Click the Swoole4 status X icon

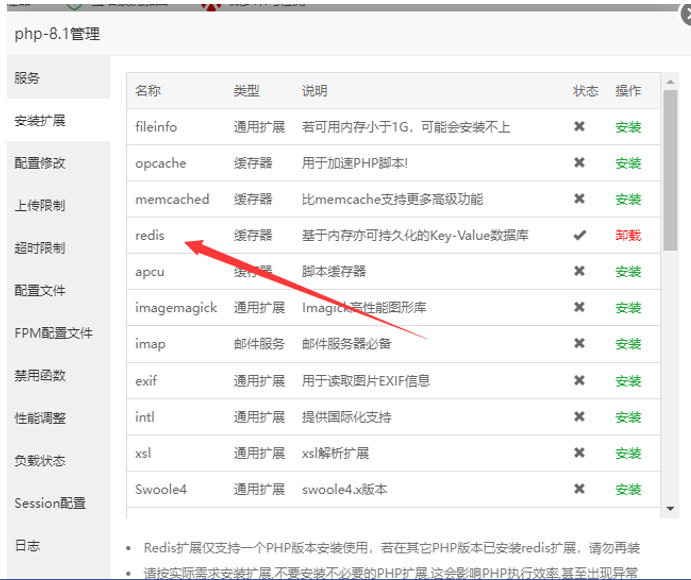click(579, 488)
